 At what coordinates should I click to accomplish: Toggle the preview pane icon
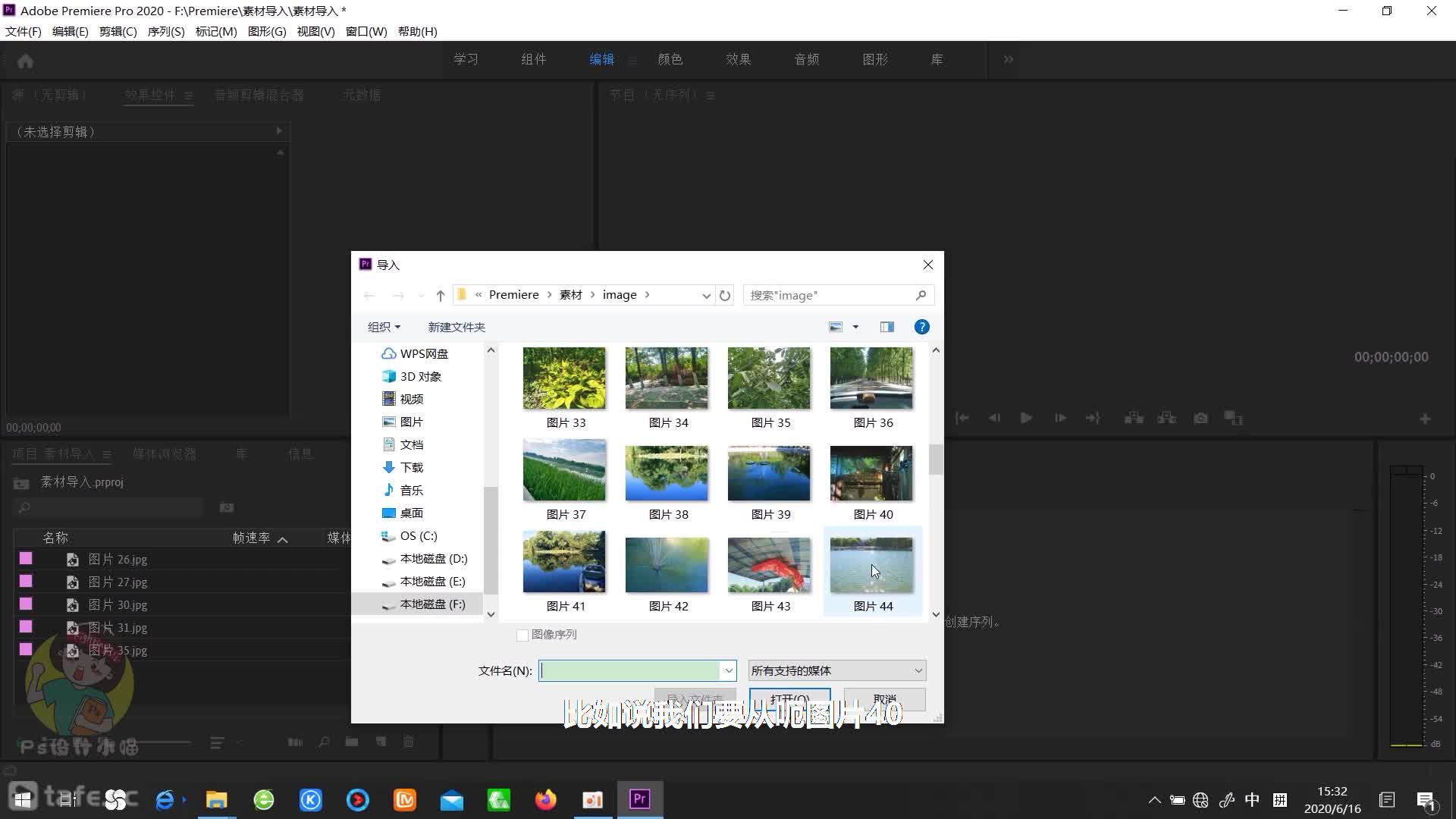click(x=886, y=327)
